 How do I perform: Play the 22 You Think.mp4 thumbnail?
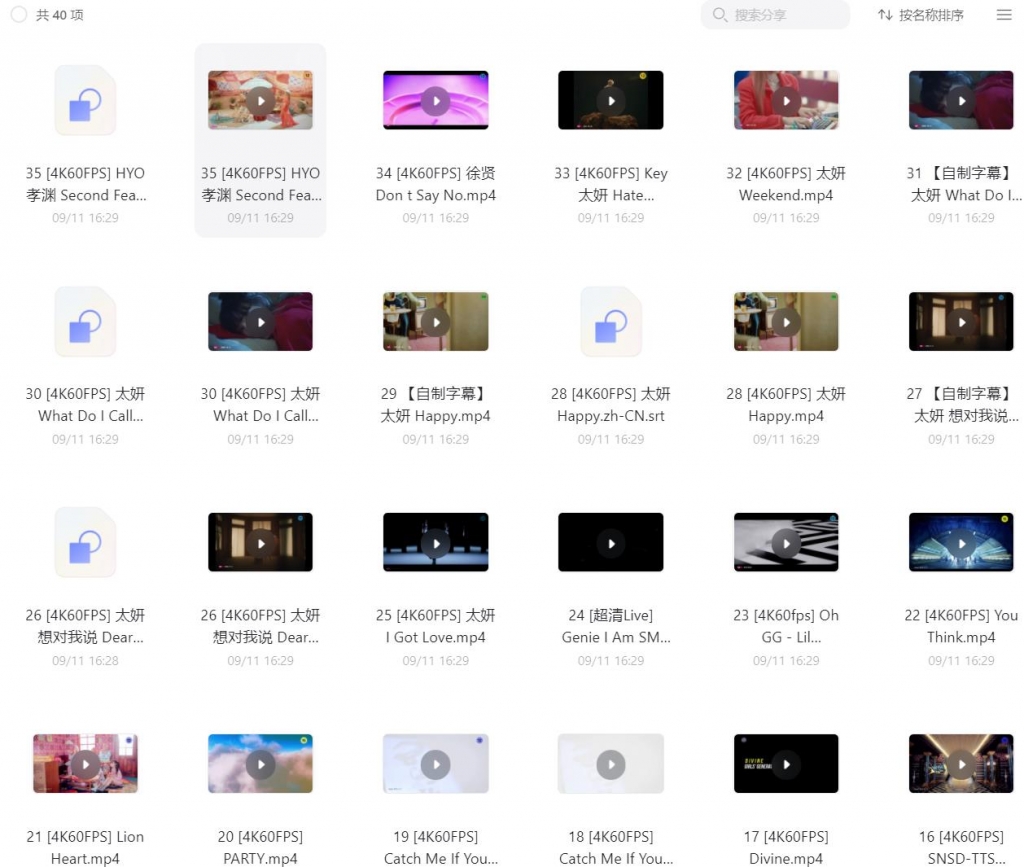pos(961,543)
